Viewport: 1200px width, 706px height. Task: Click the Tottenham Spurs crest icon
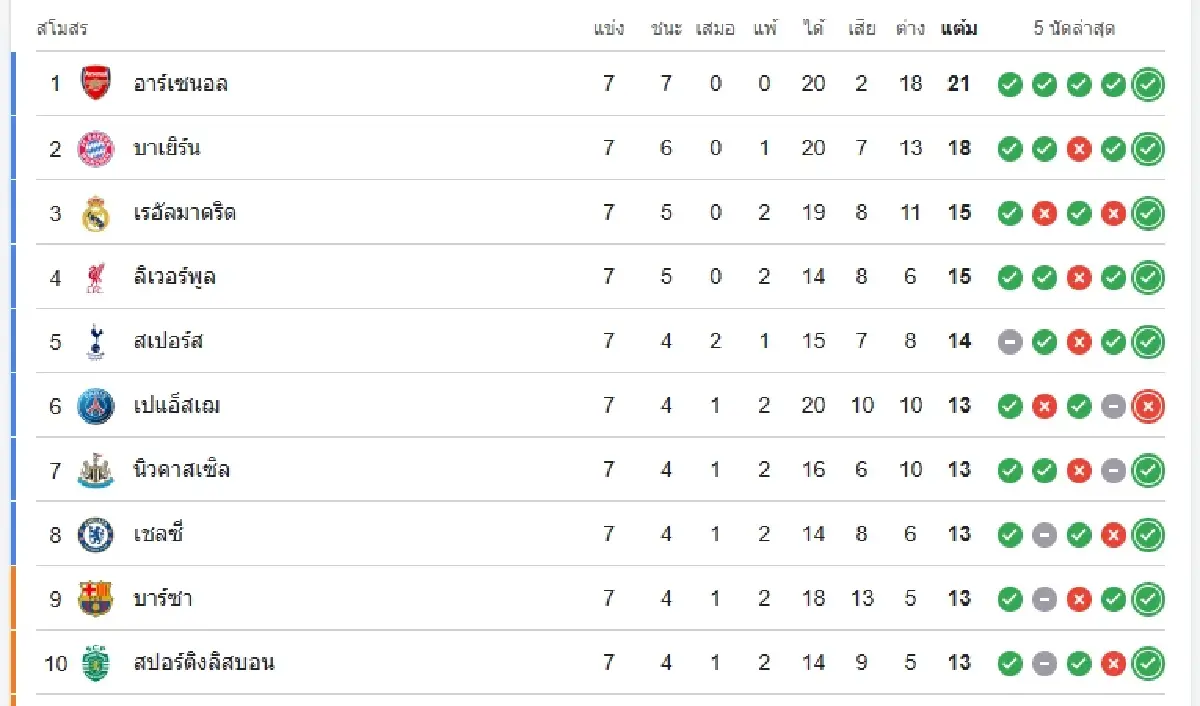click(96, 342)
